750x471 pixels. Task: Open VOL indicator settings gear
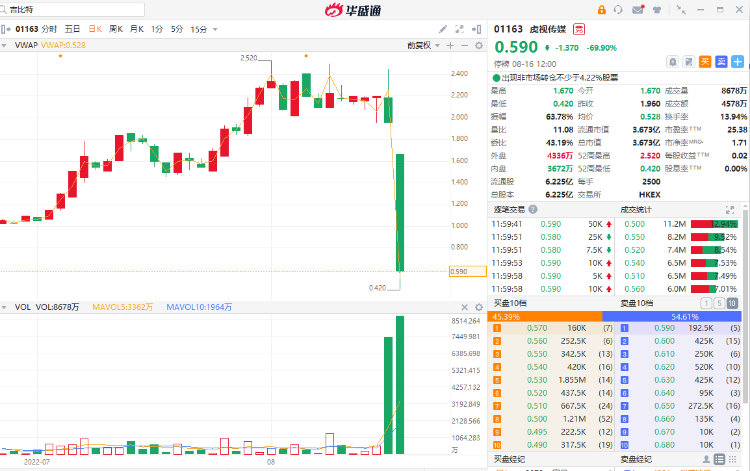479,307
